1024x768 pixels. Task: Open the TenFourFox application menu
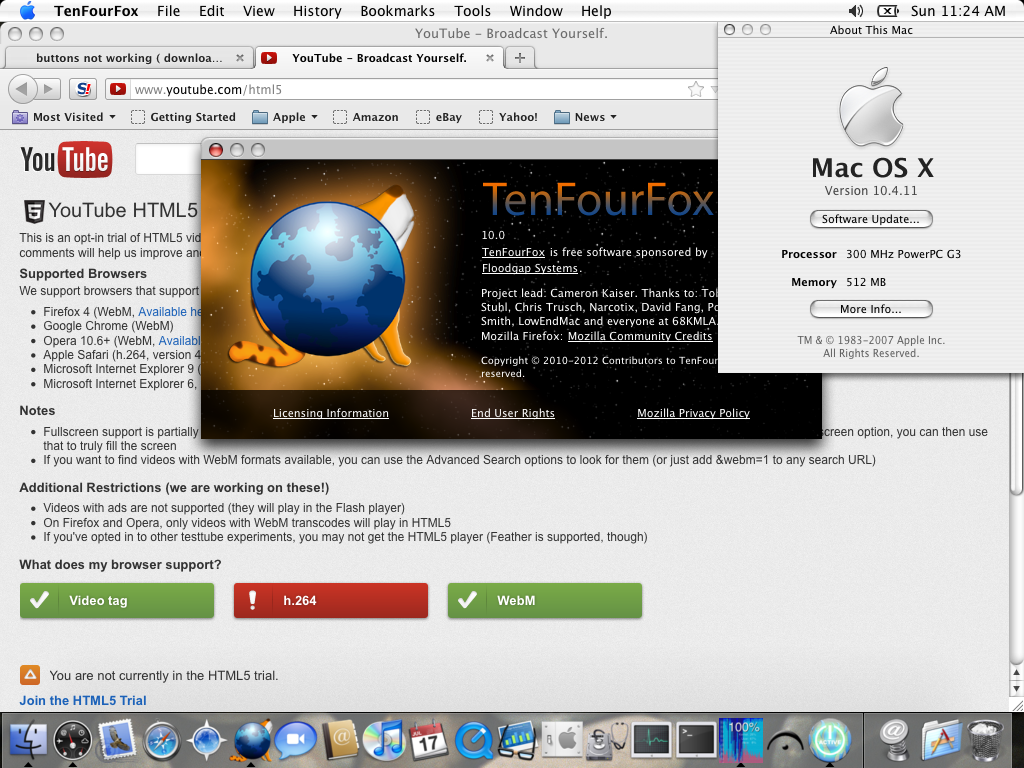[x=96, y=11]
